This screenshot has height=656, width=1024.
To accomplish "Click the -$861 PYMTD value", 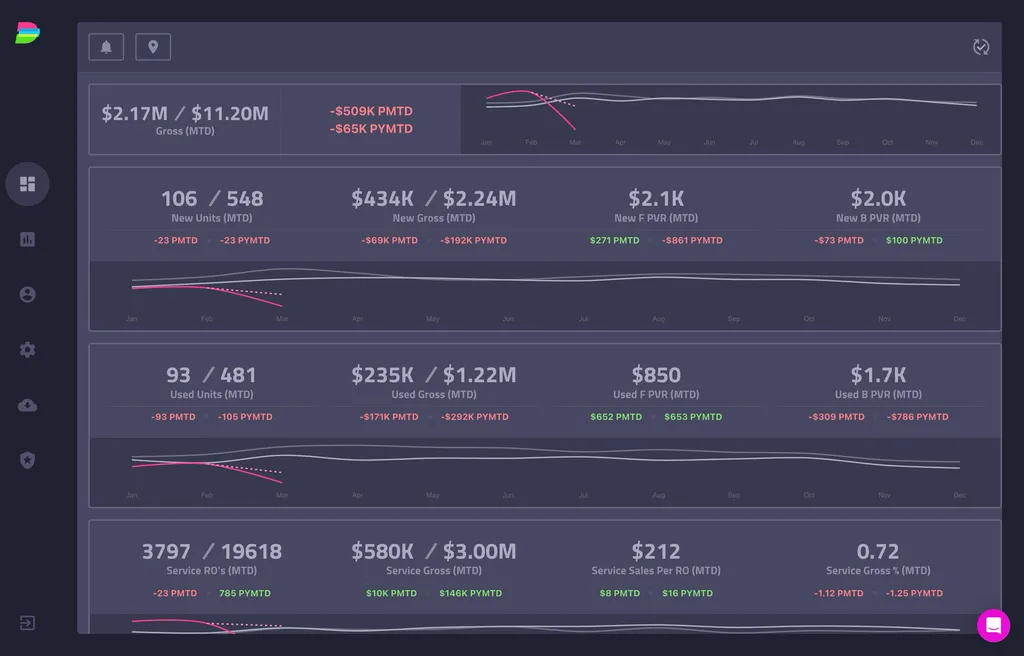I will click(x=692, y=240).
